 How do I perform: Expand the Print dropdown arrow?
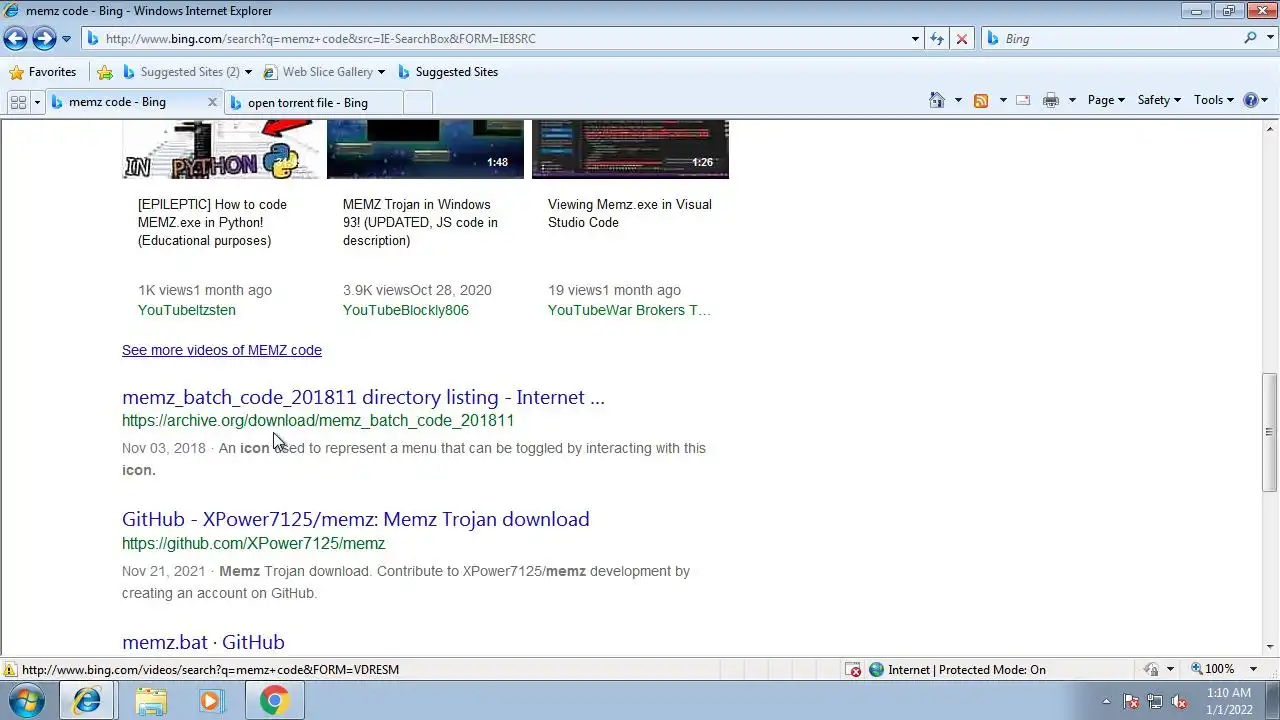coord(1072,100)
